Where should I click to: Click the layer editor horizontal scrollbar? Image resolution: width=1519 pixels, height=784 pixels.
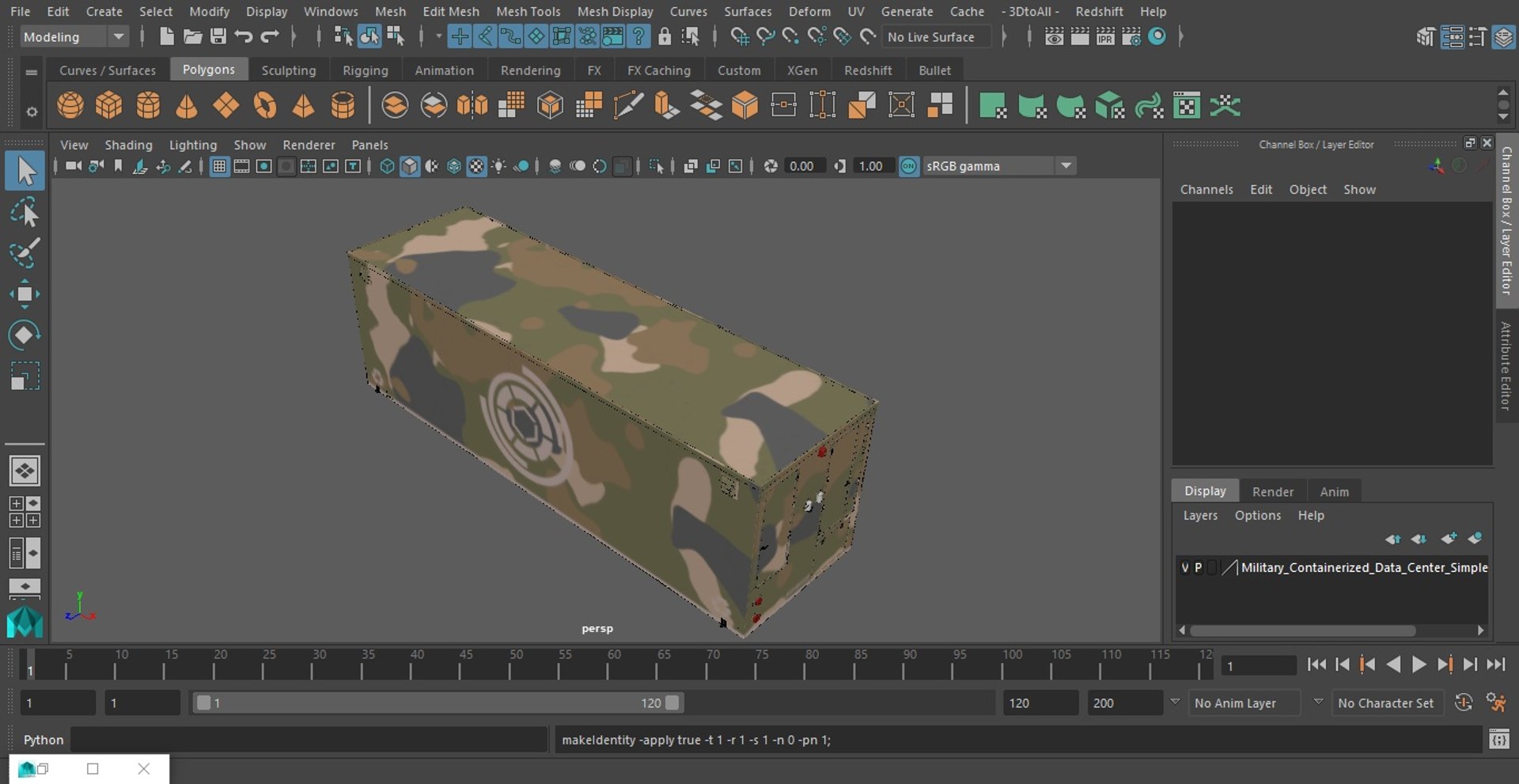(1303, 631)
